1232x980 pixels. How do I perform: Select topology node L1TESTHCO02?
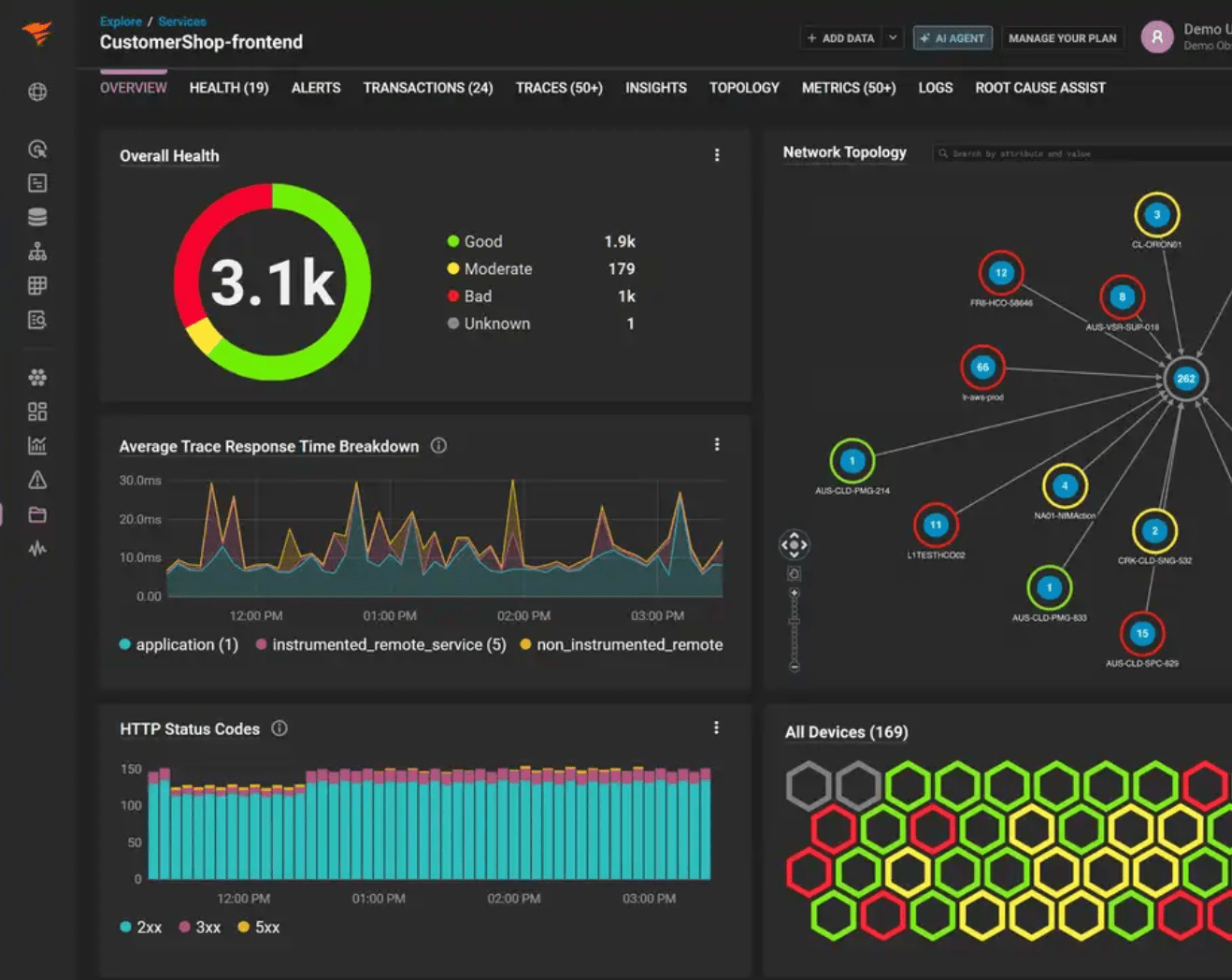pyautogui.click(x=936, y=526)
